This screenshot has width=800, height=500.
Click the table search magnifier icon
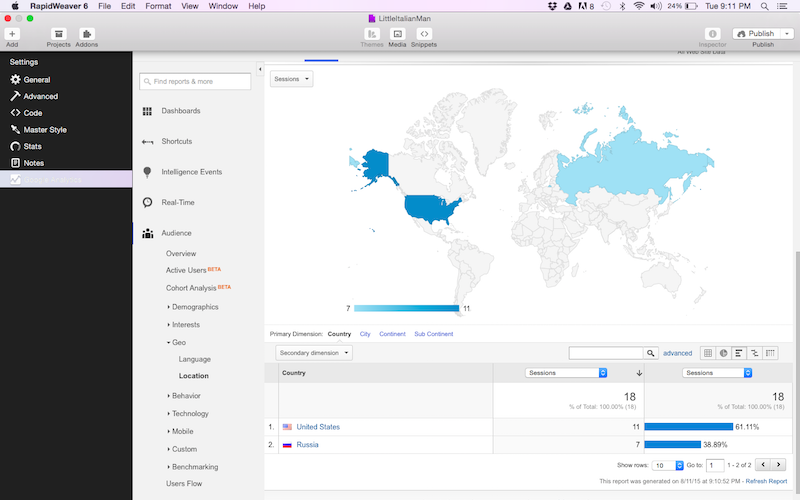coord(651,353)
